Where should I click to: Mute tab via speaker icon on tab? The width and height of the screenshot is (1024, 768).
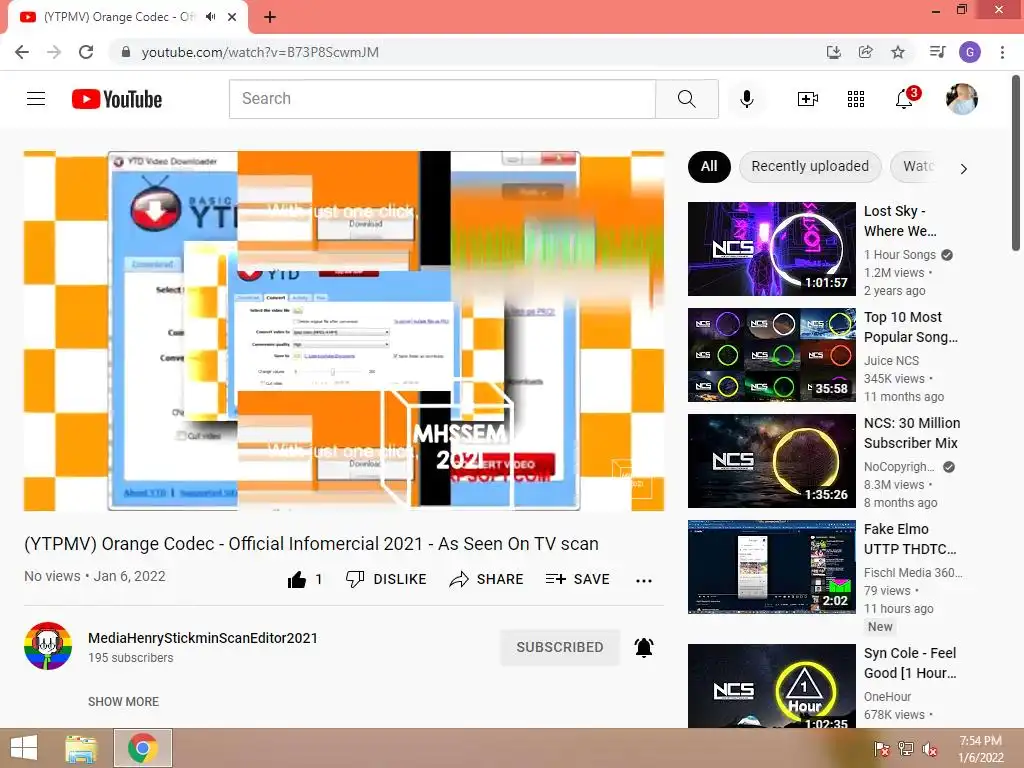210,17
